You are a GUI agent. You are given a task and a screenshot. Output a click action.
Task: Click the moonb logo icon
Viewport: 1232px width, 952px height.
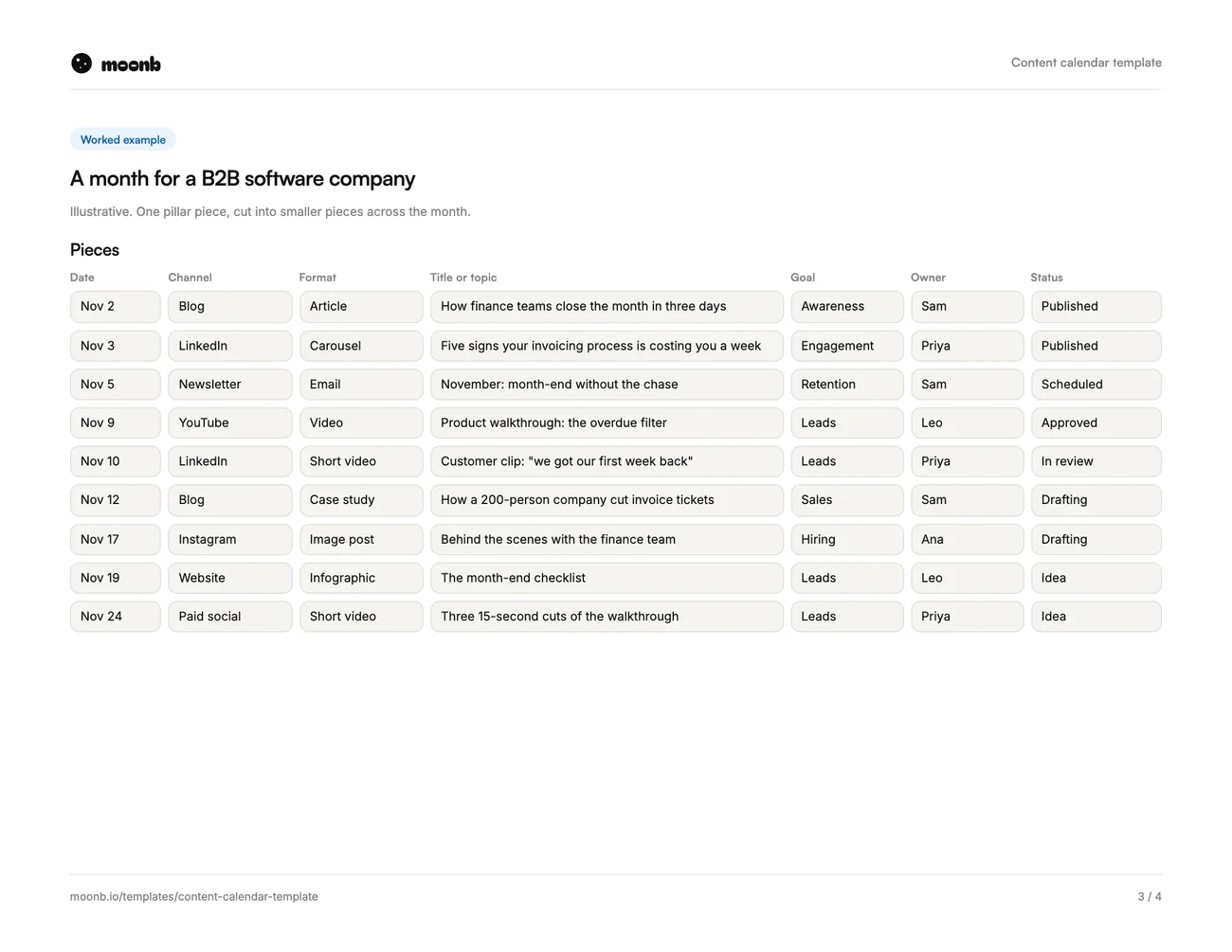click(82, 63)
